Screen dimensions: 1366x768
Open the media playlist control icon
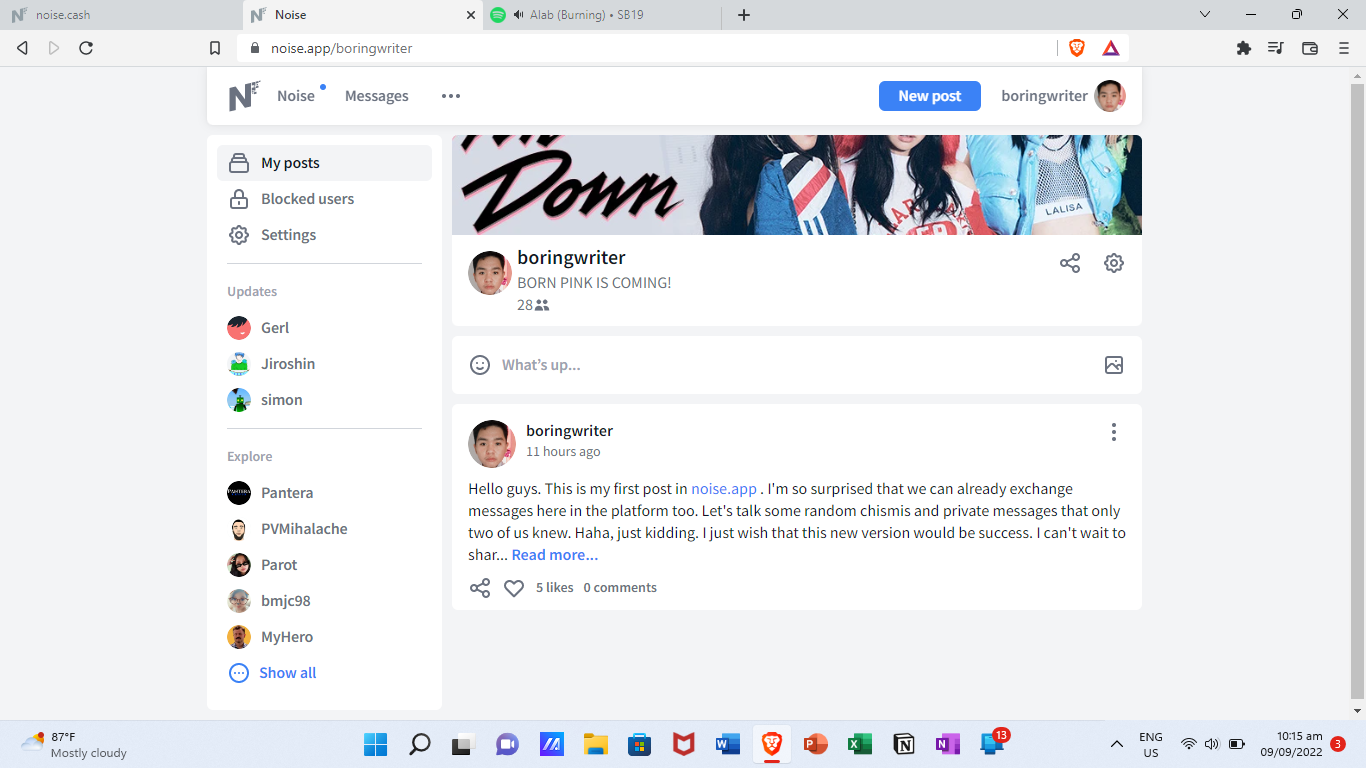[x=1276, y=48]
